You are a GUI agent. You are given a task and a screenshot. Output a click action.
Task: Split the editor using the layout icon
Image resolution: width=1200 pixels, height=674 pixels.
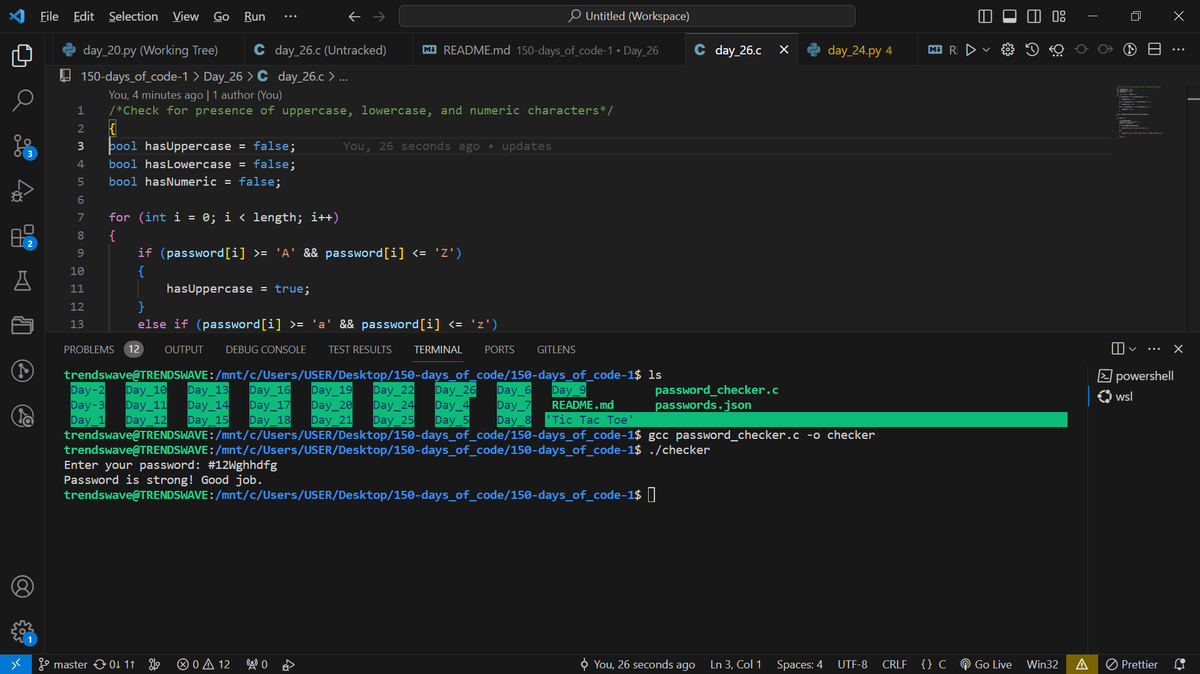coord(1154,49)
